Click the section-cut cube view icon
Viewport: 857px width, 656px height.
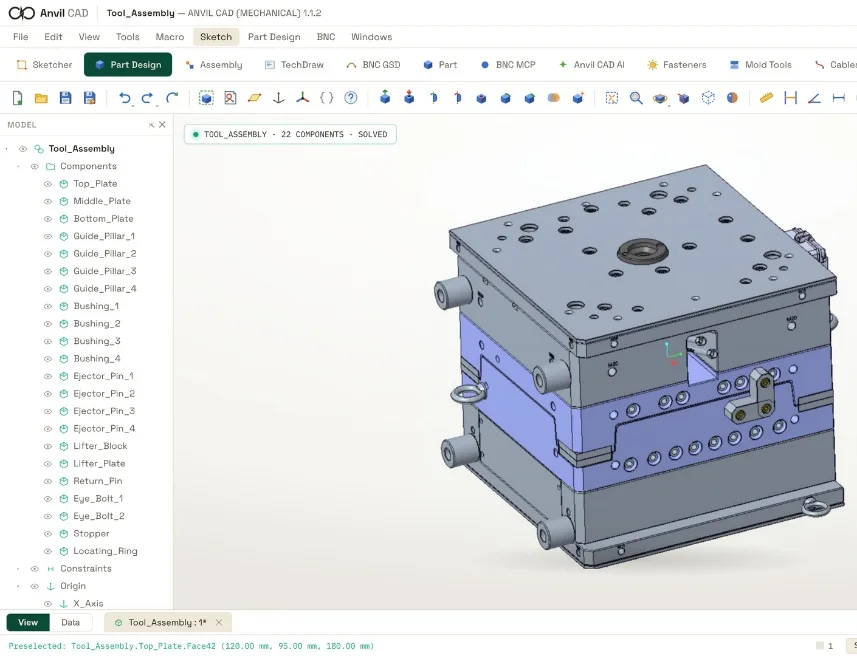point(684,98)
